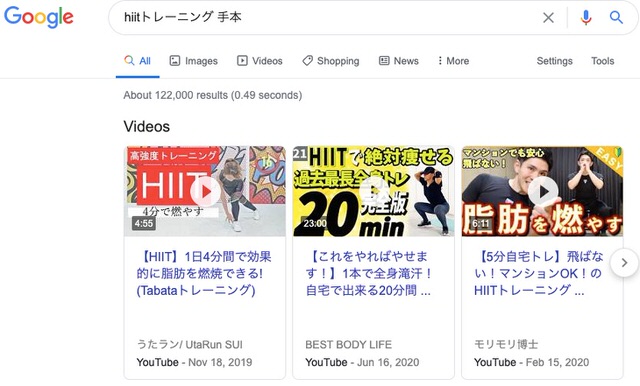Image resolution: width=640 pixels, height=386 pixels.
Task: Click the うたラン/ UtaRun SUI channel name
Action: (189, 344)
